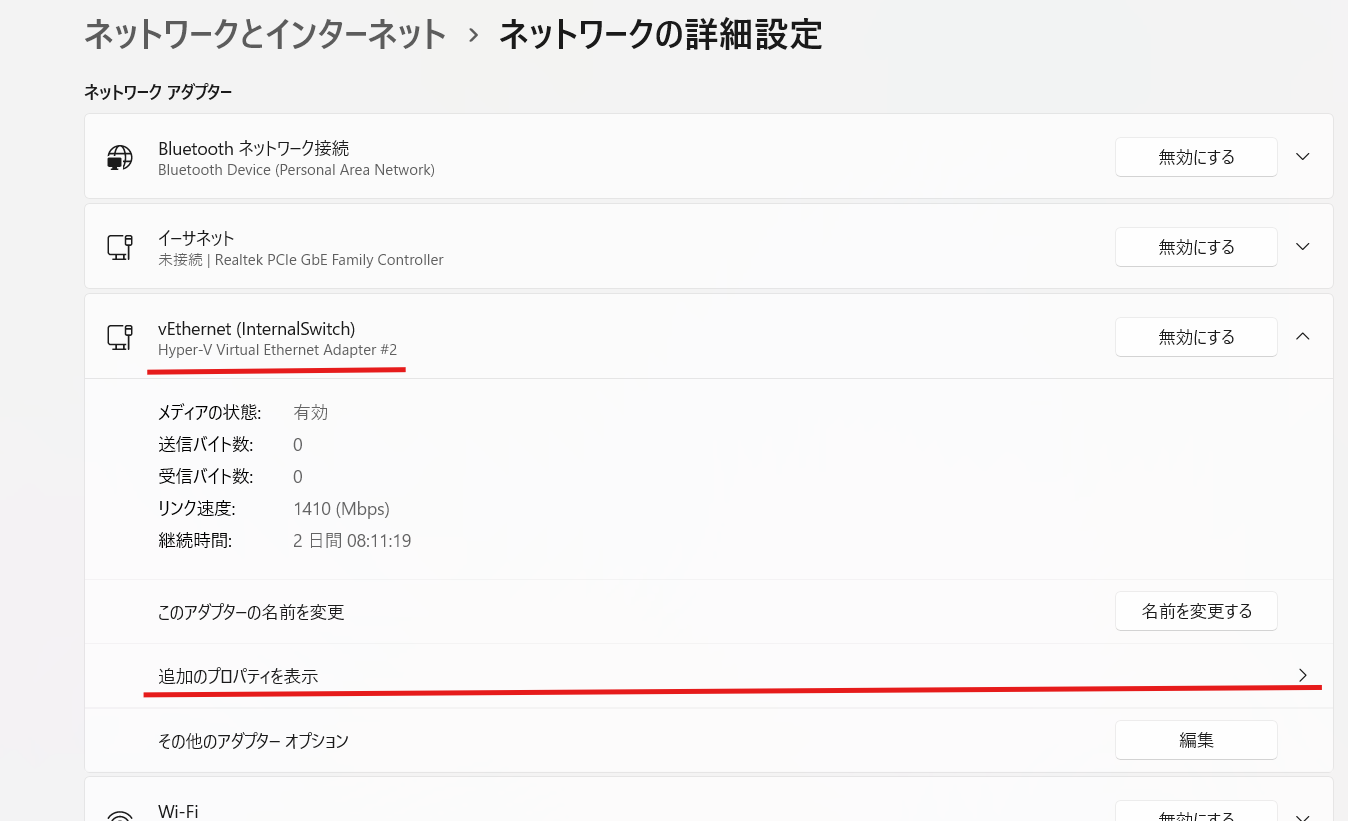
Task: Expand the イーサネット adapter details chevron
Action: [x=1302, y=246]
